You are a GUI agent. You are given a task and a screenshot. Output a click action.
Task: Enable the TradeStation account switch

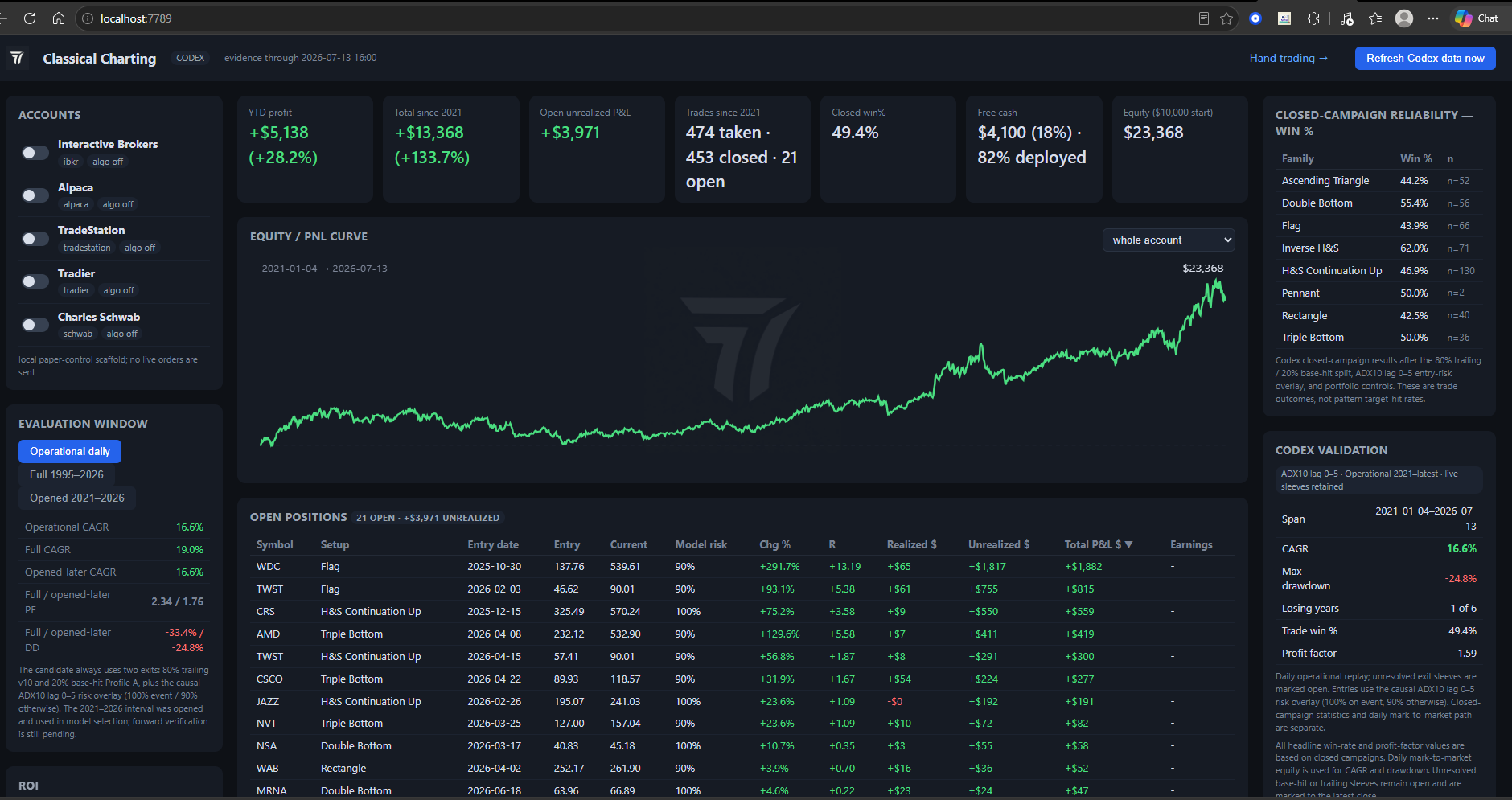[x=35, y=239]
